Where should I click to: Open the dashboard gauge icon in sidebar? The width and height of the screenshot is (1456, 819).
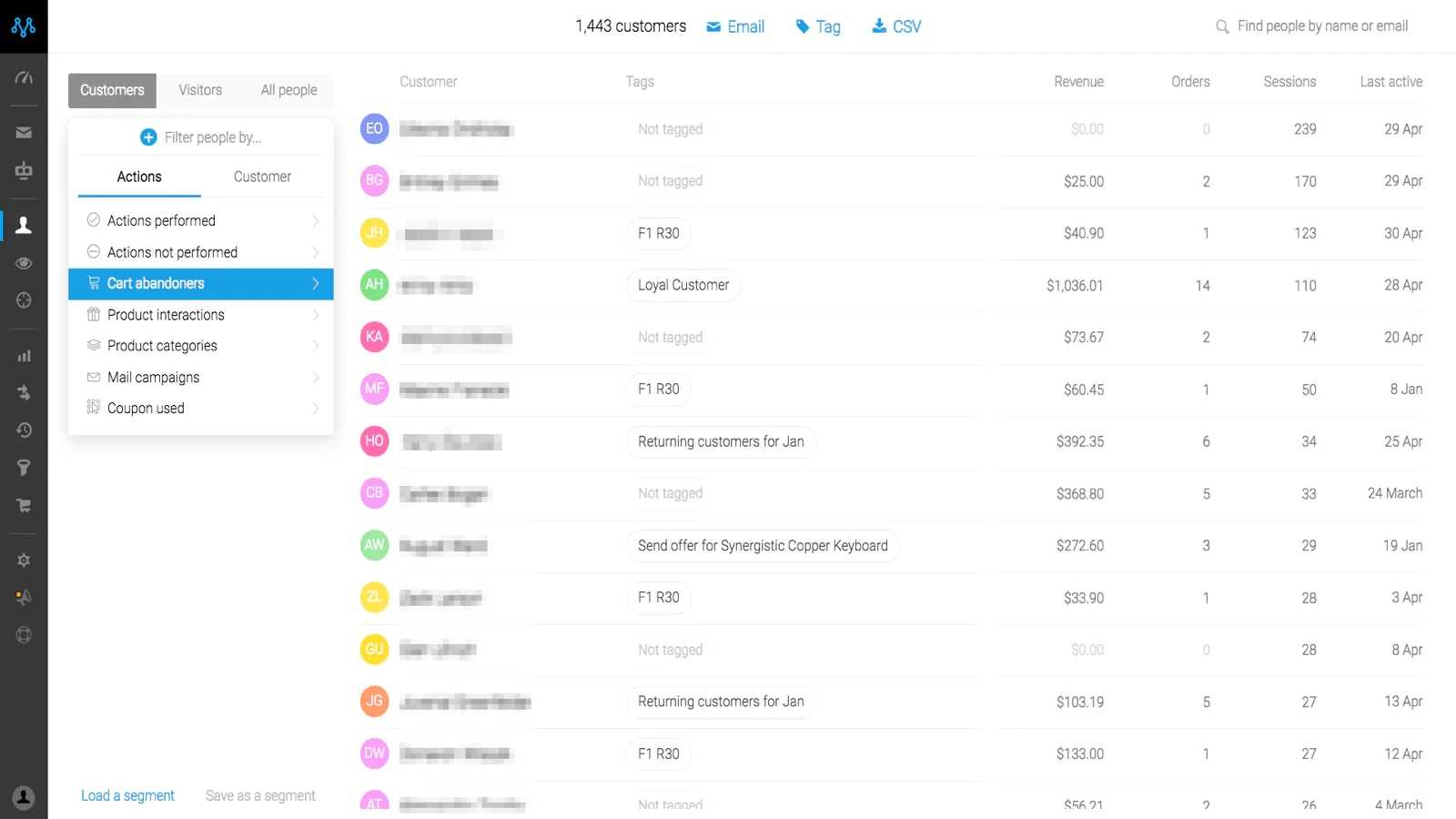click(24, 78)
